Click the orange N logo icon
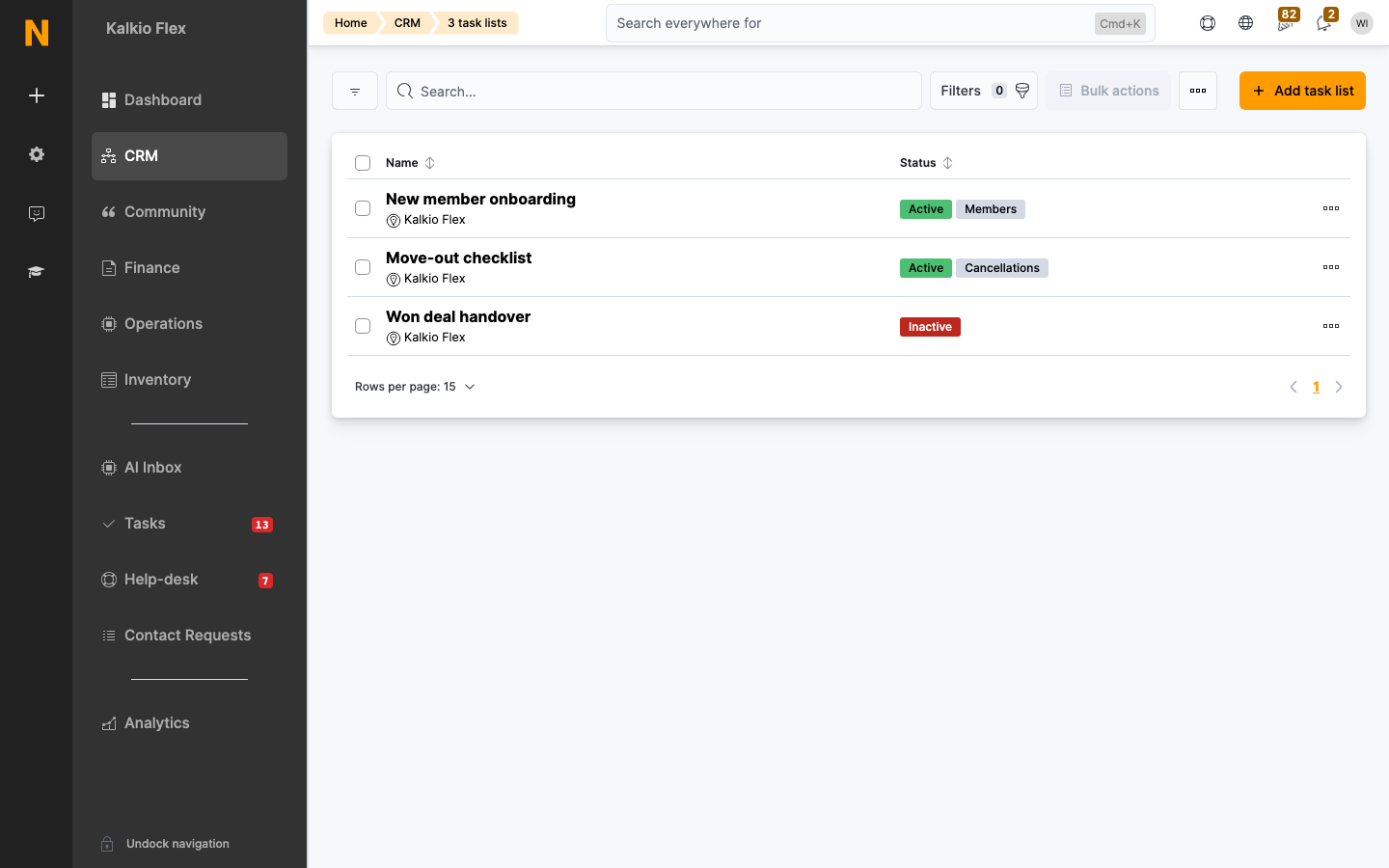1389x868 pixels. point(37,33)
